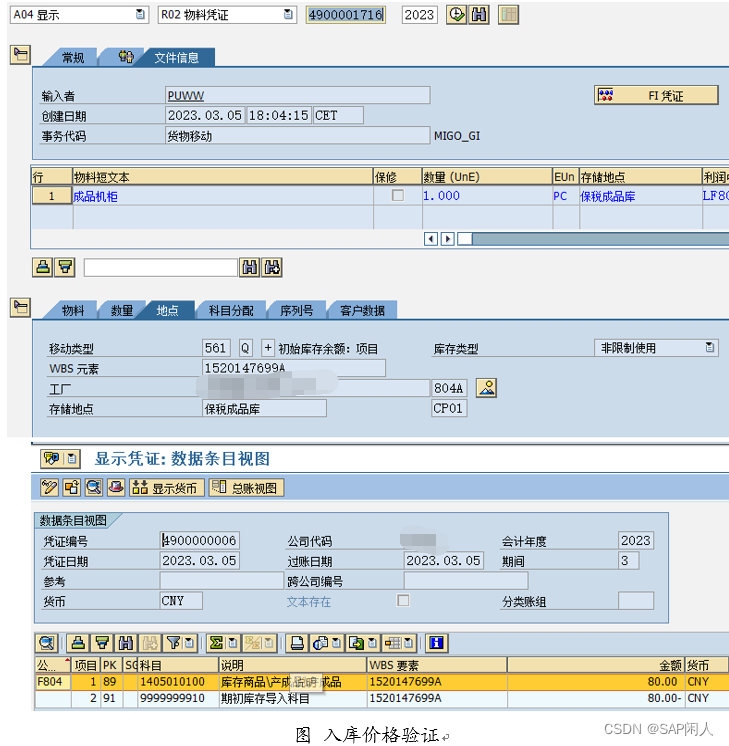
Task: Click the execute clock icon beside year 2023
Action: pos(456,15)
